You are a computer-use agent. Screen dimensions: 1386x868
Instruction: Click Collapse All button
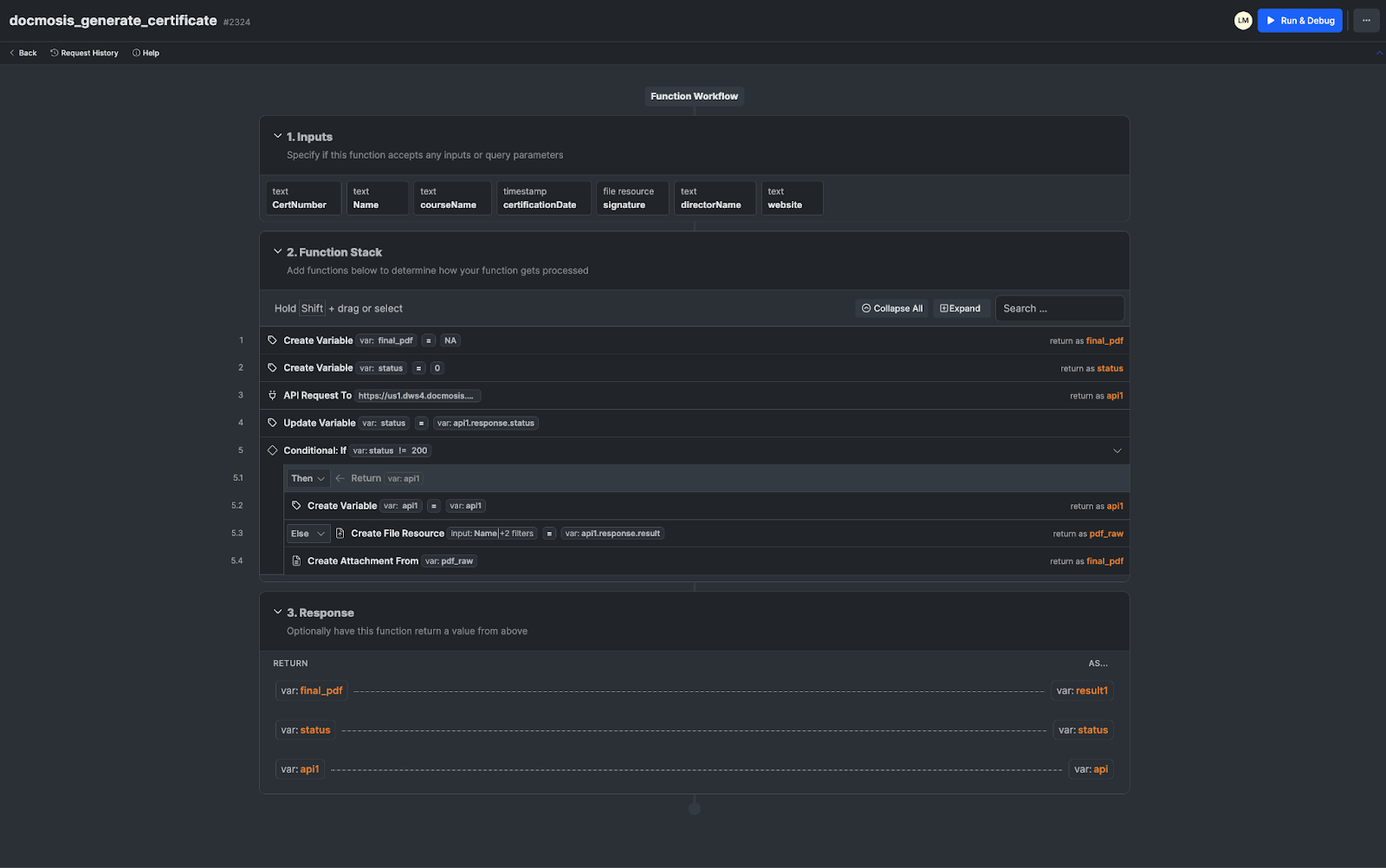[891, 308]
